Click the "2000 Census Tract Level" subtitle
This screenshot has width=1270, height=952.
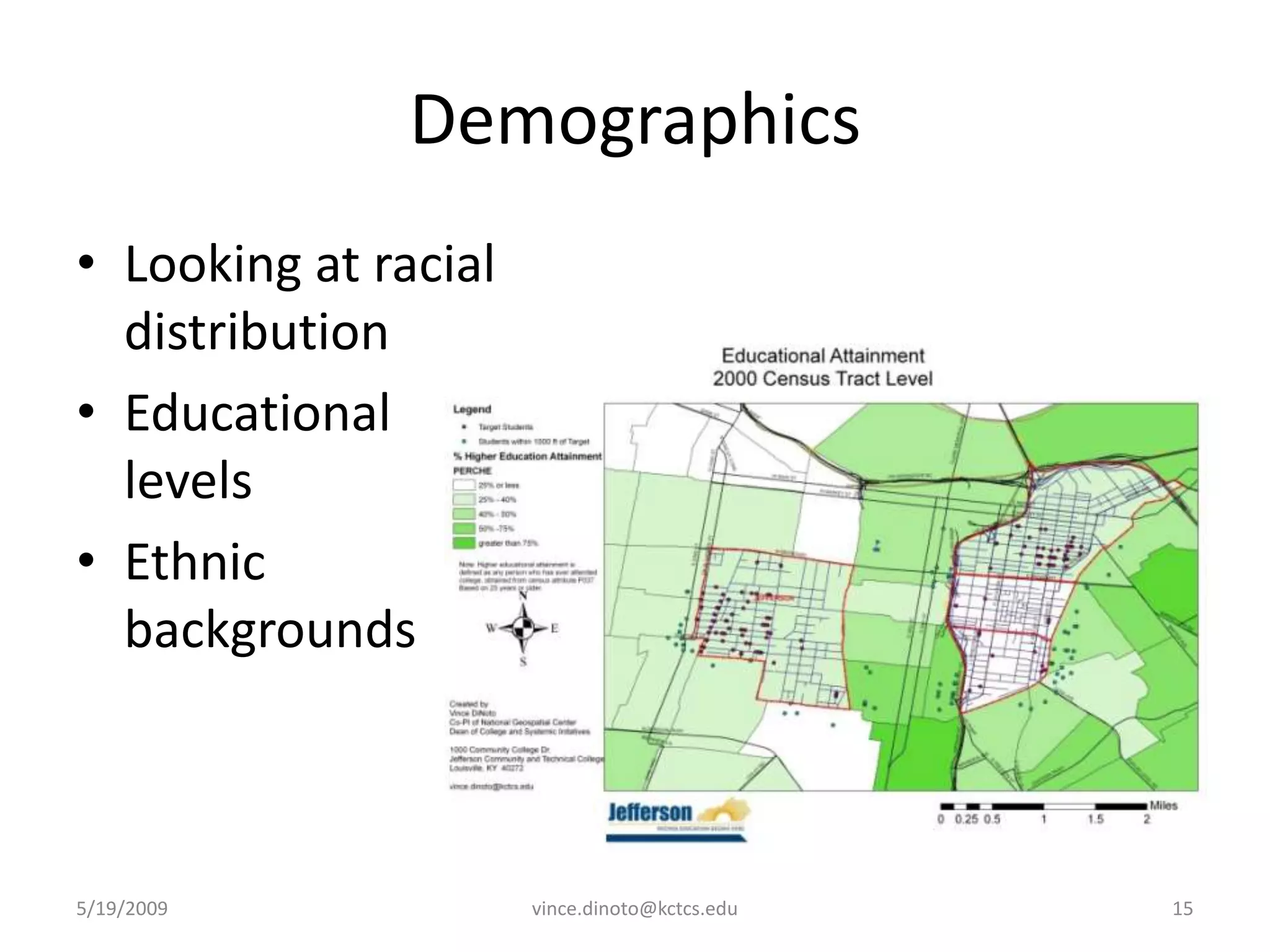[823, 378]
